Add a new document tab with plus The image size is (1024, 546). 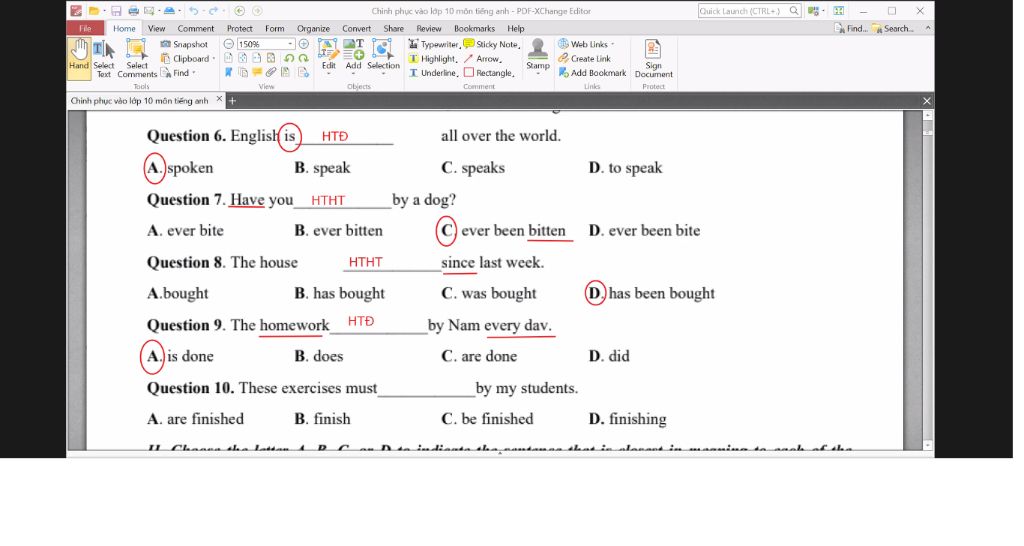(232, 101)
